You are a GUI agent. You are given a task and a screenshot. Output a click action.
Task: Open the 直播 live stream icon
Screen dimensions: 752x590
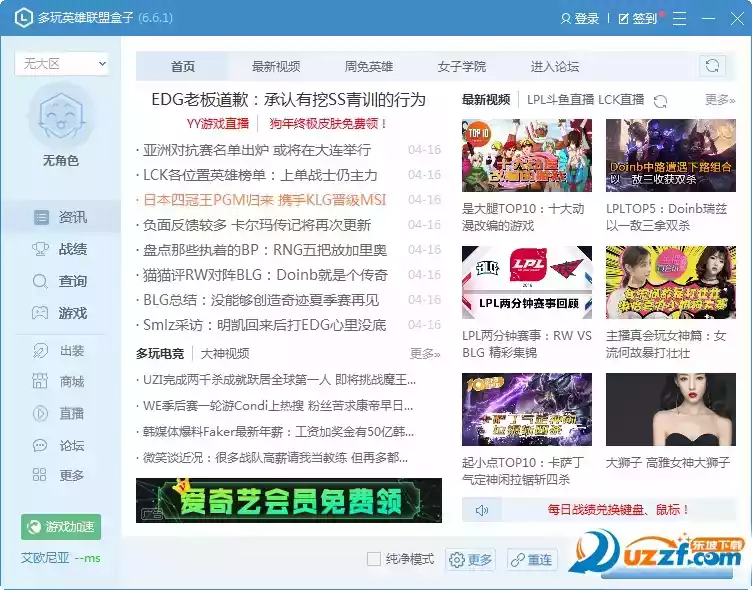pyautogui.click(x=40, y=413)
